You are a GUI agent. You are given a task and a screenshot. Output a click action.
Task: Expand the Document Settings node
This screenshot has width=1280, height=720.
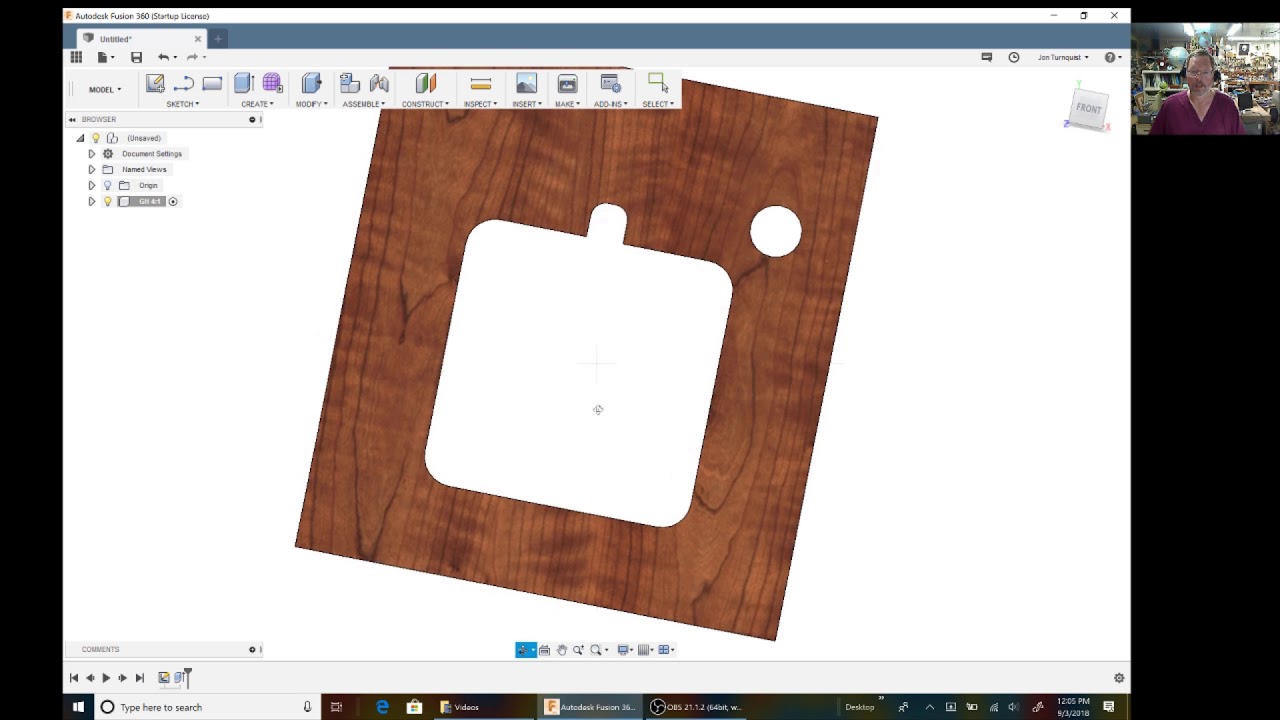click(x=91, y=154)
